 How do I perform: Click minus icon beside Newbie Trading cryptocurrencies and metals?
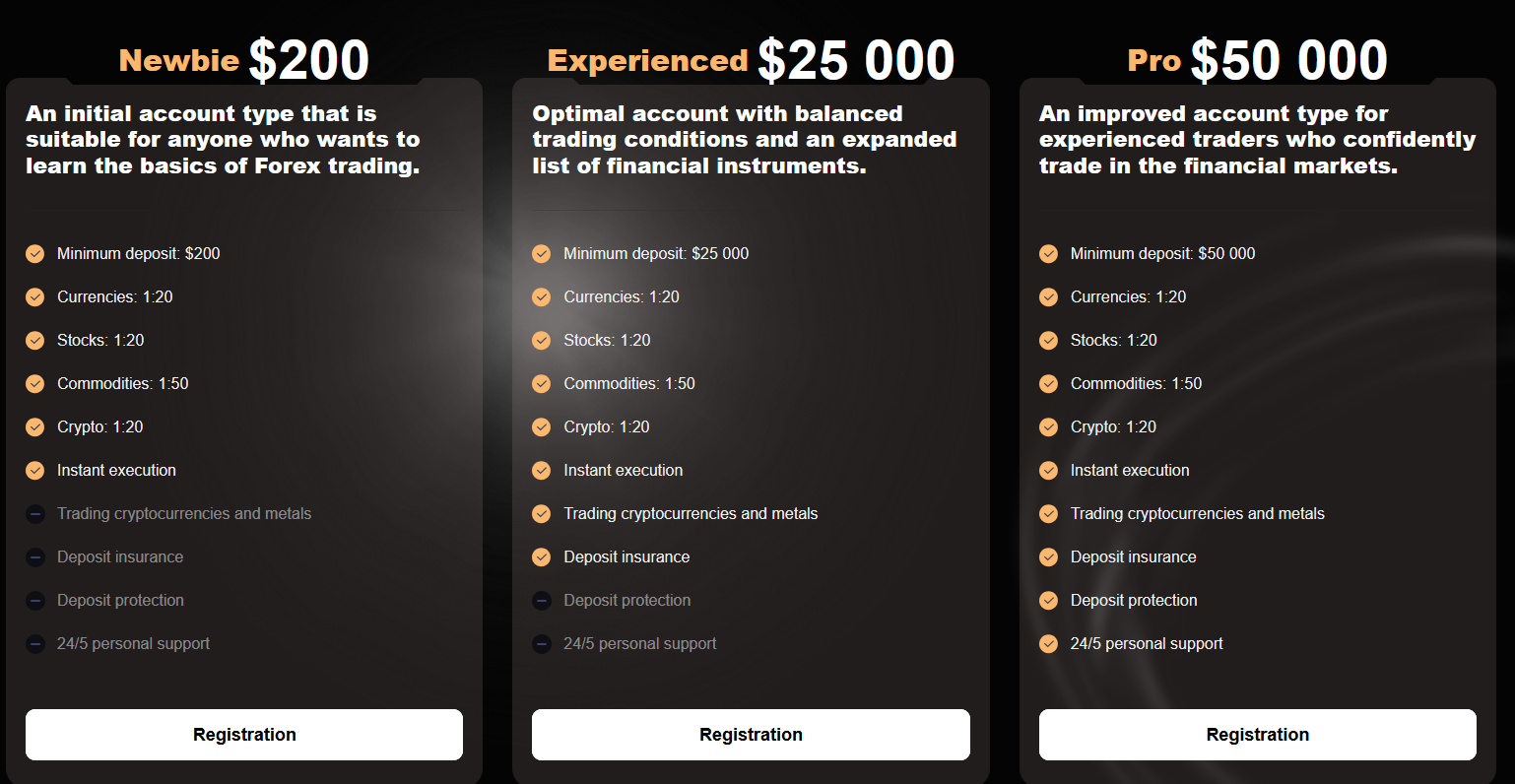35,514
